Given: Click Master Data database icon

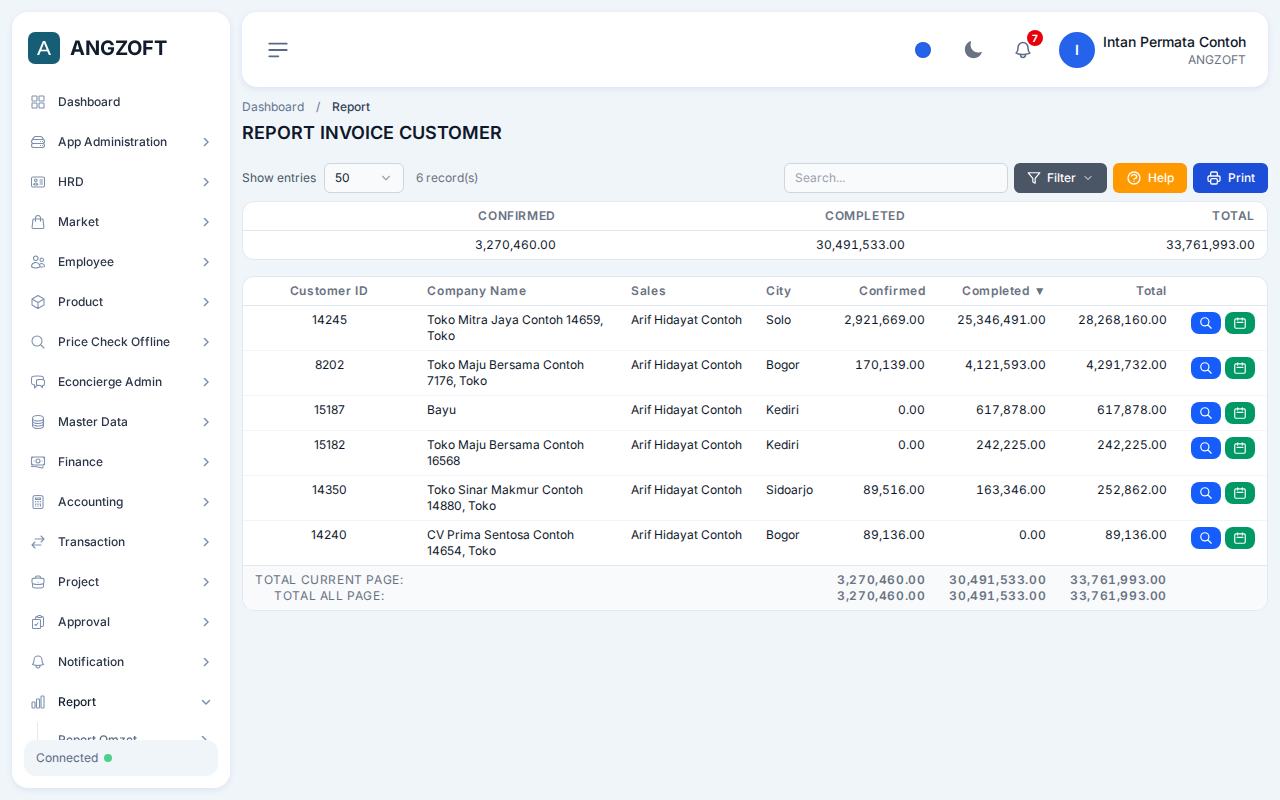Looking at the screenshot, I should (x=38, y=422).
